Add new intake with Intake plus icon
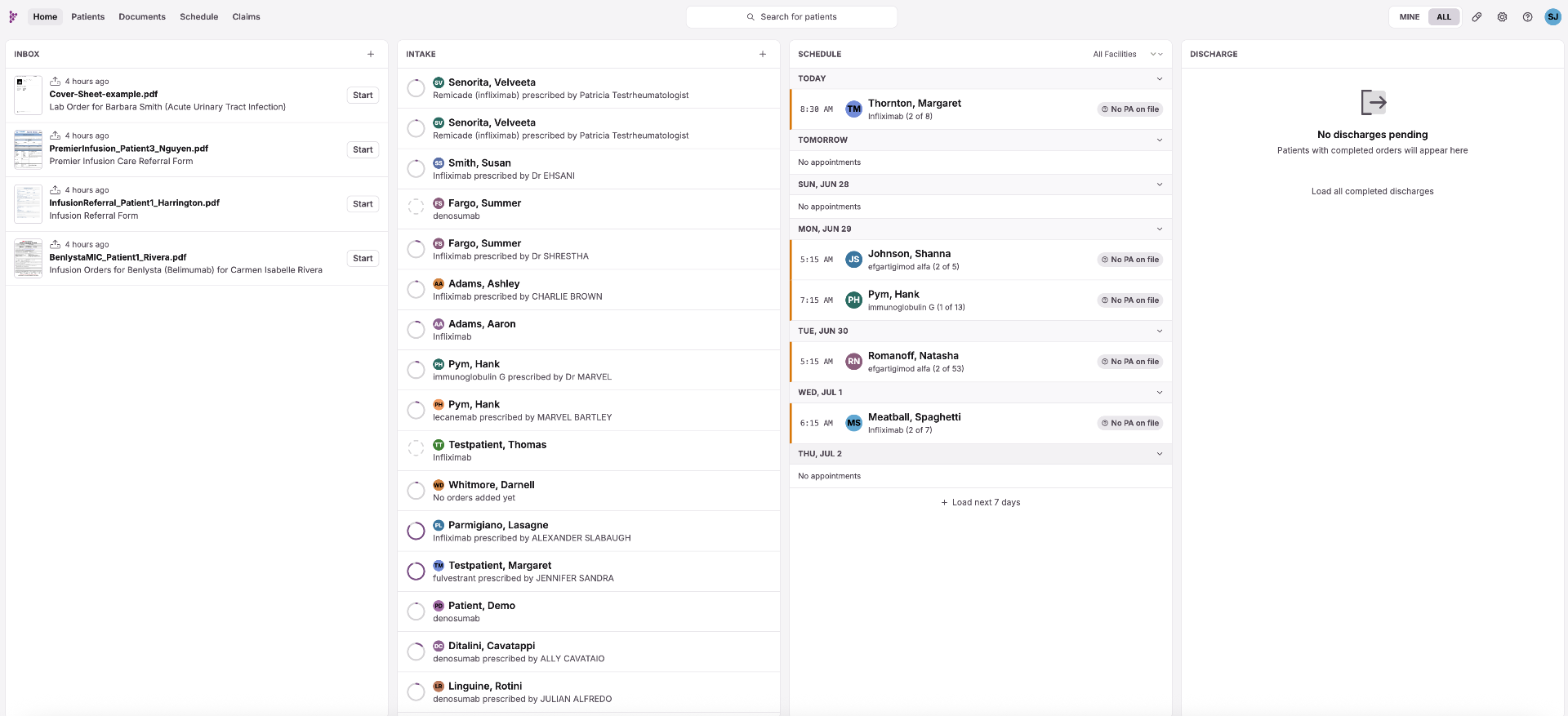 click(763, 54)
